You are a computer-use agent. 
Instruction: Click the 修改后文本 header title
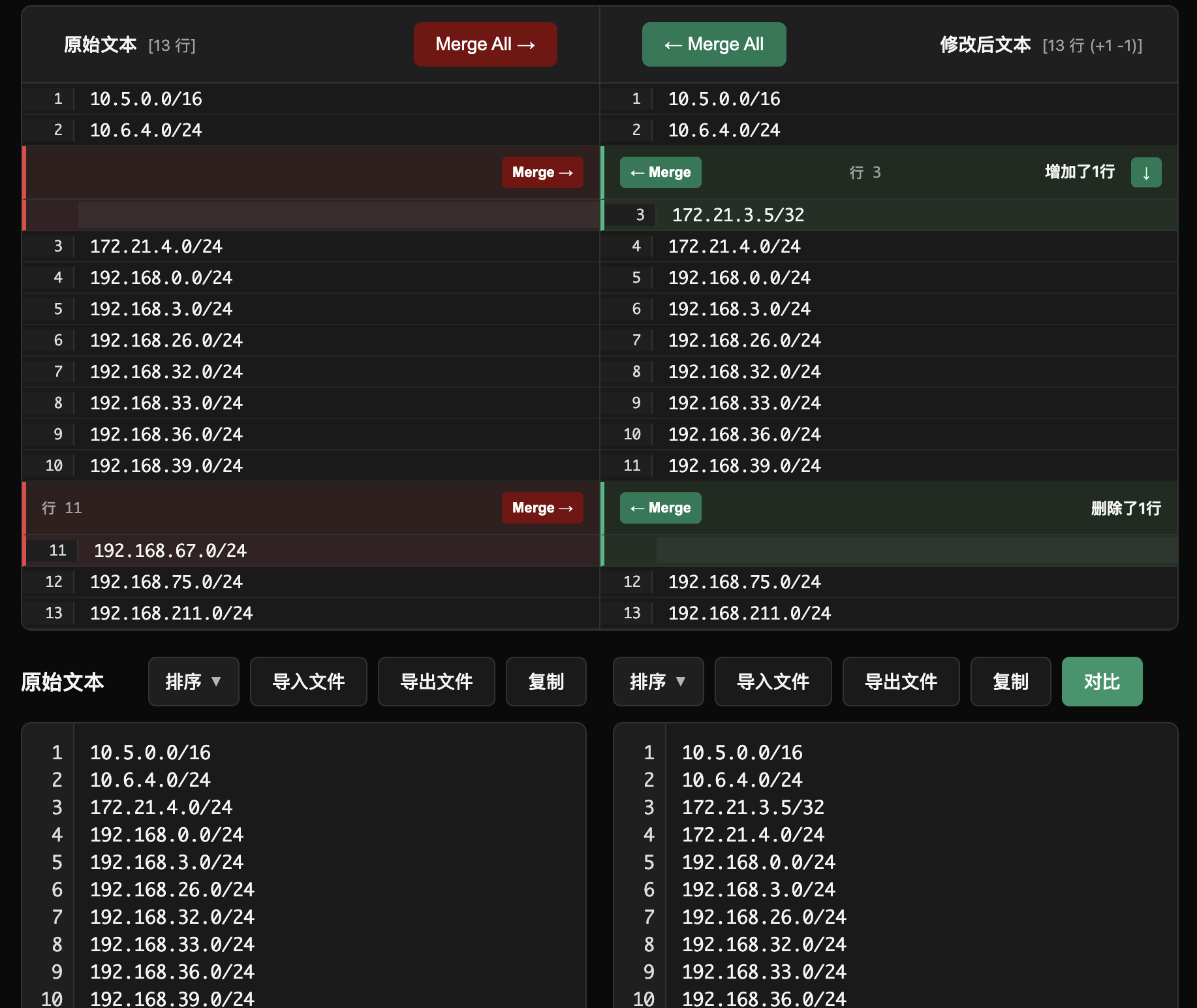(x=986, y=44)
